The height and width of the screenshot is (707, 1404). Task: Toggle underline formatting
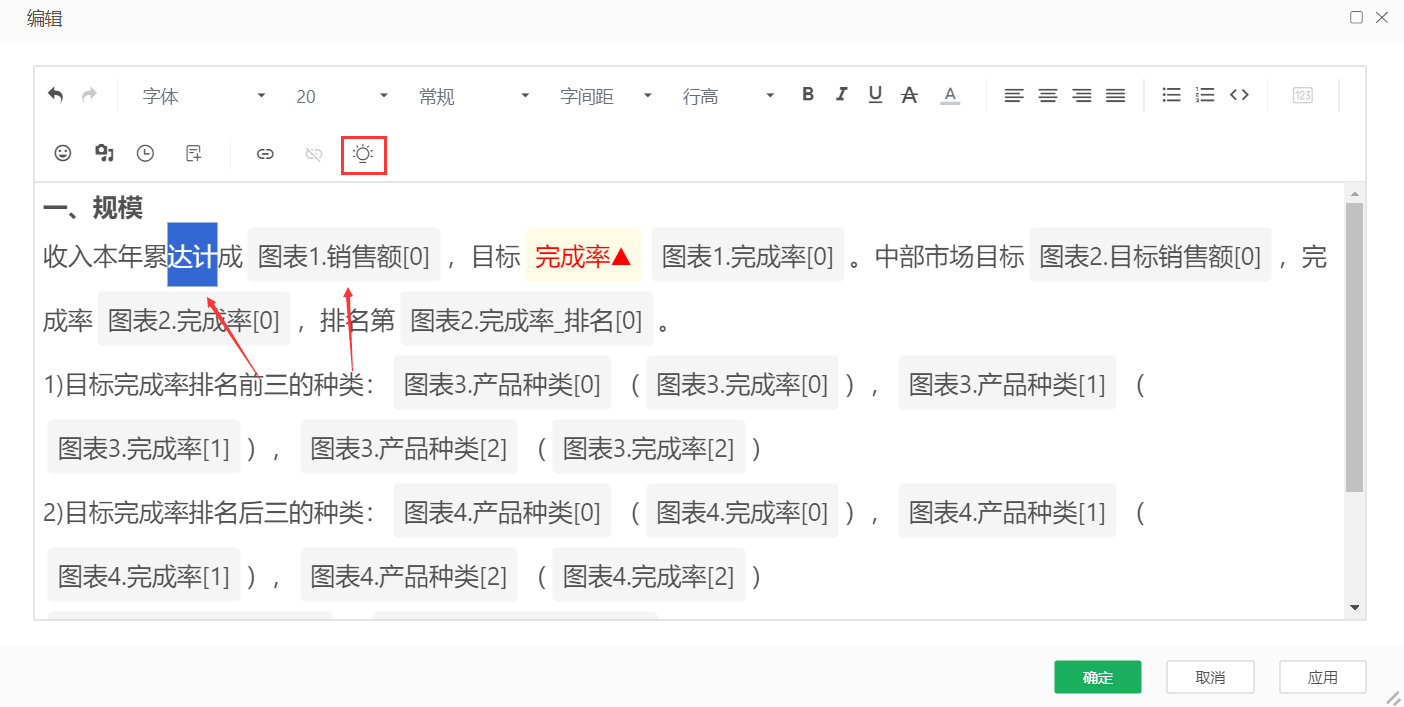click(x=875, y=95)
